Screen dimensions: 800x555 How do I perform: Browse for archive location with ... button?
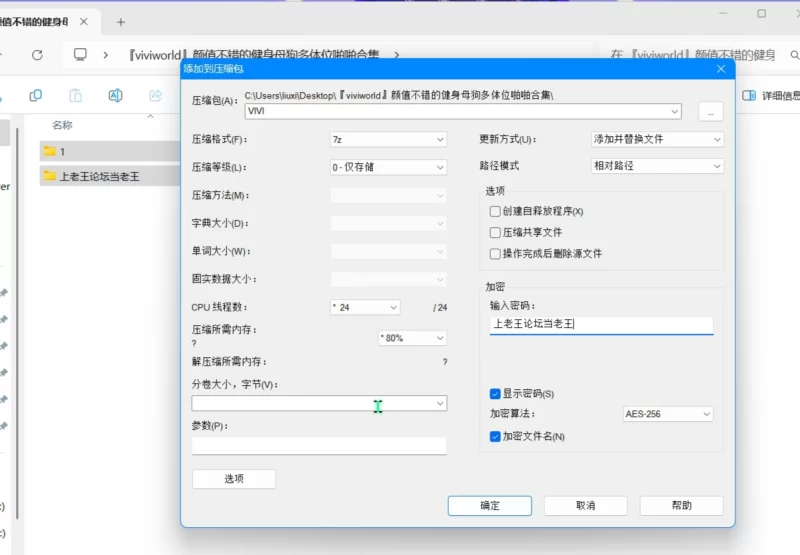click(x=710, y=112)
